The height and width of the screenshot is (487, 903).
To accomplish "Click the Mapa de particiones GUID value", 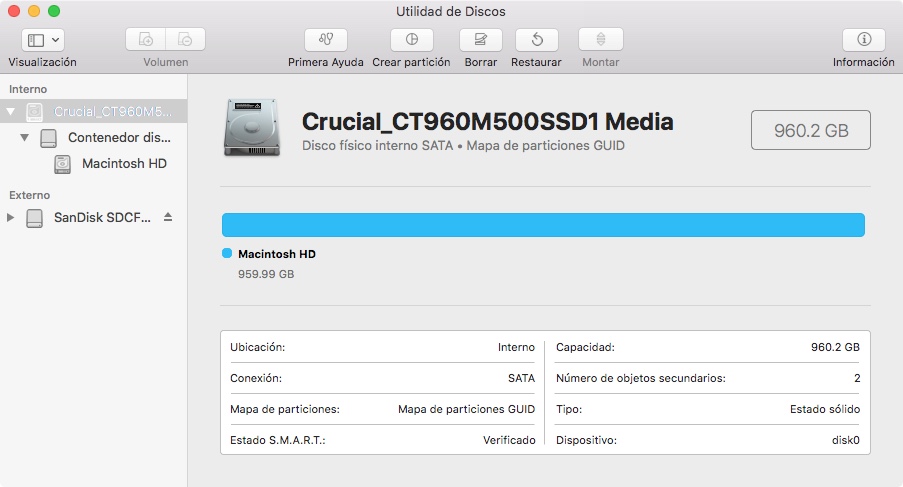I will [466, 409].
